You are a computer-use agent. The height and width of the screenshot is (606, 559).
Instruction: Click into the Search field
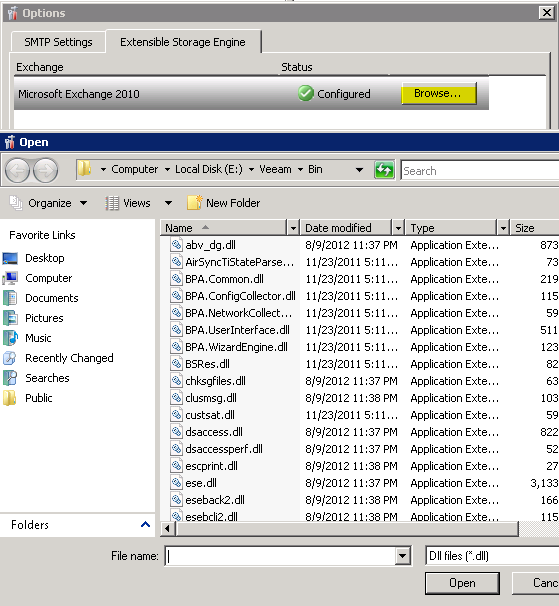480,170
